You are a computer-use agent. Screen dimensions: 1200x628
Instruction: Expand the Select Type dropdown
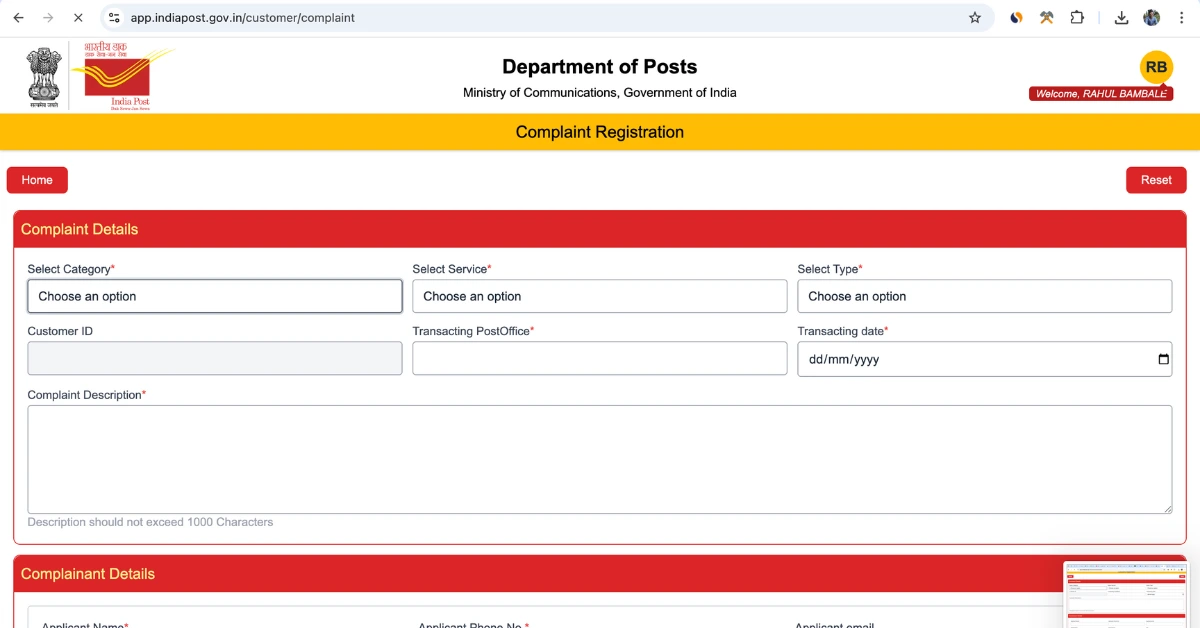pos(984,296)
